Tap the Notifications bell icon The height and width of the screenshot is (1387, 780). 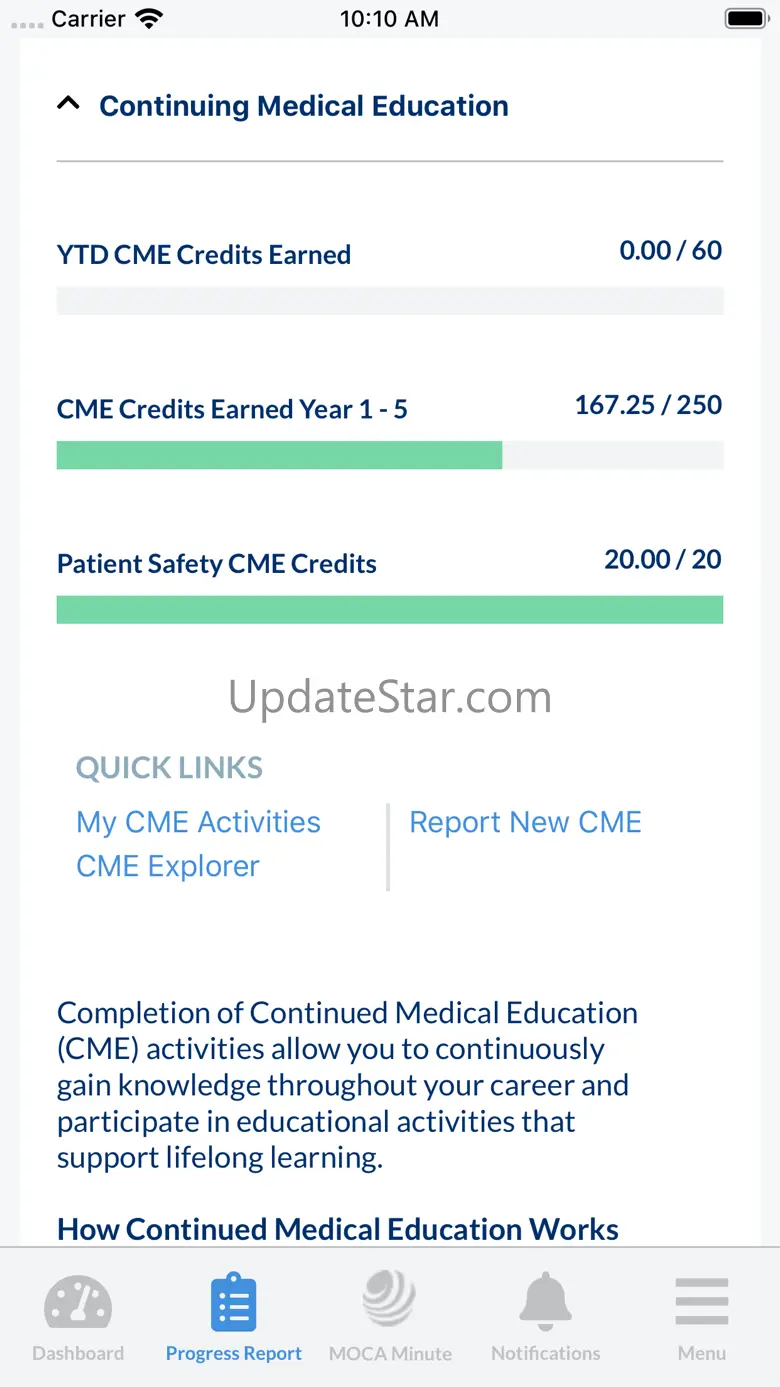click(545, 1301)
